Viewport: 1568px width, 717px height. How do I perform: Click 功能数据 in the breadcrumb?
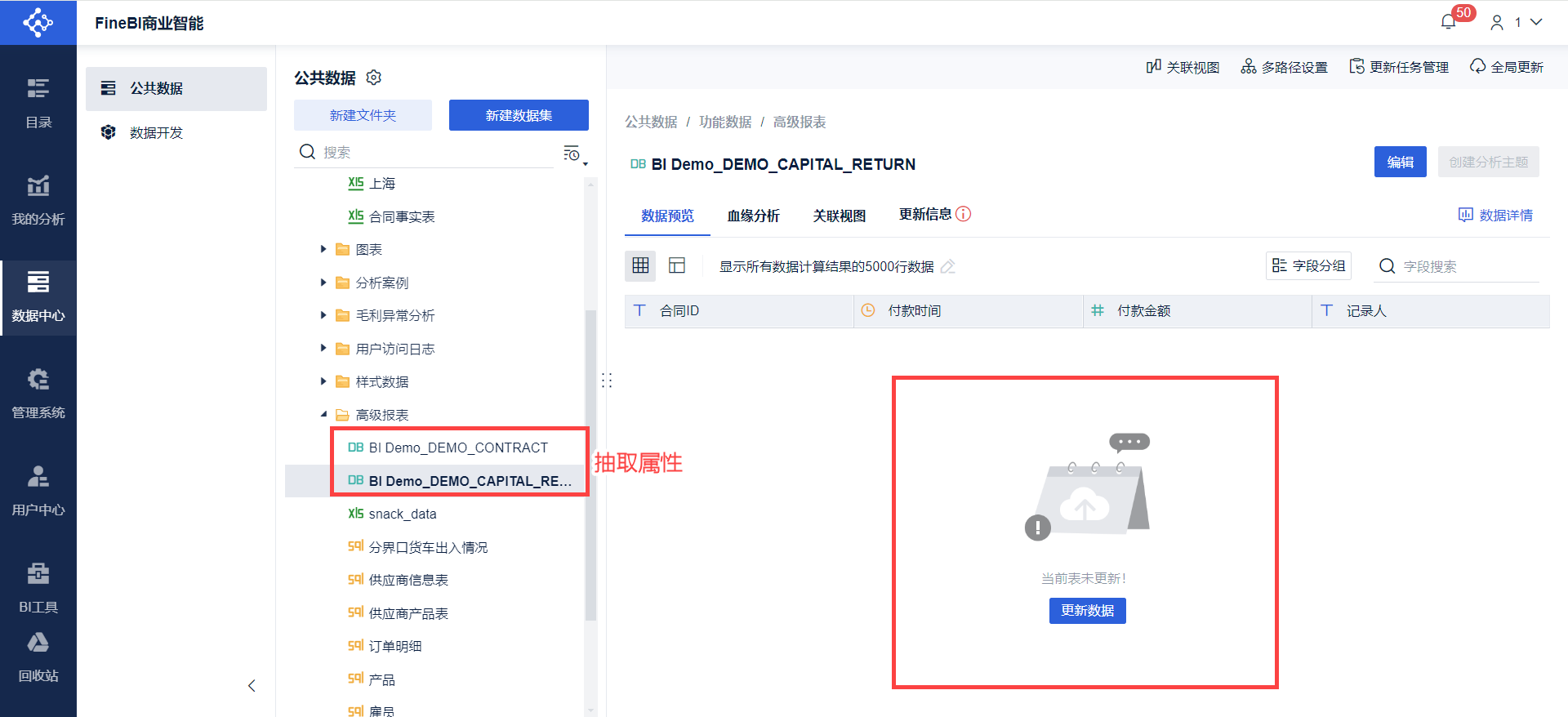pyautogui.click(x=725, y=122)
